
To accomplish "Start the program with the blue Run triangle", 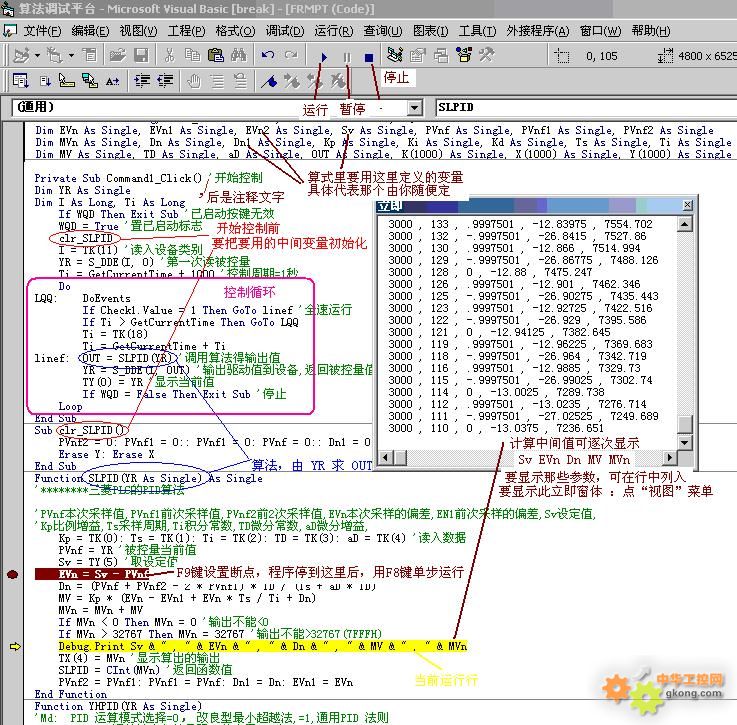I will tap(324, 57).
